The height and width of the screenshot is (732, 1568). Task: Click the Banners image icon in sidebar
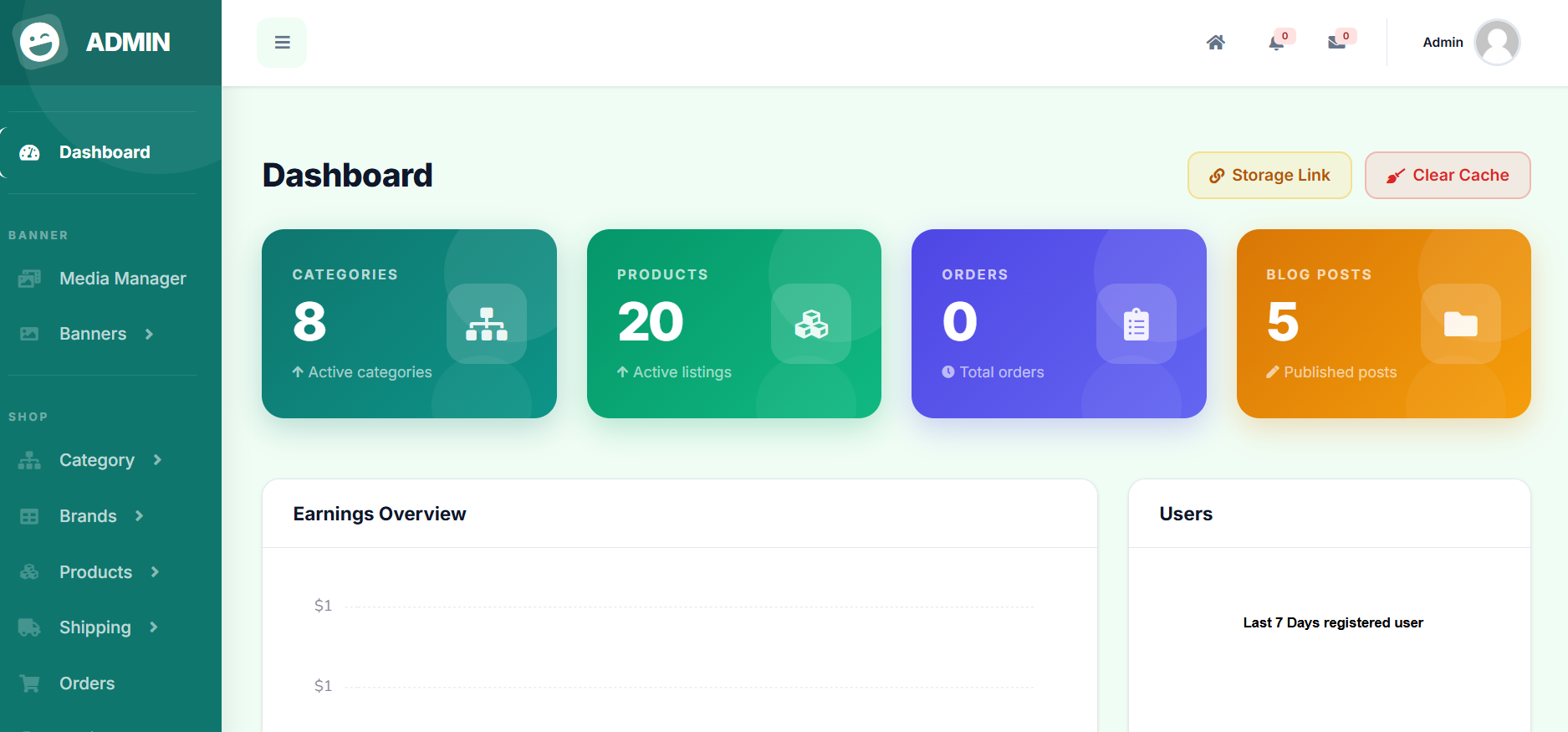29,334
